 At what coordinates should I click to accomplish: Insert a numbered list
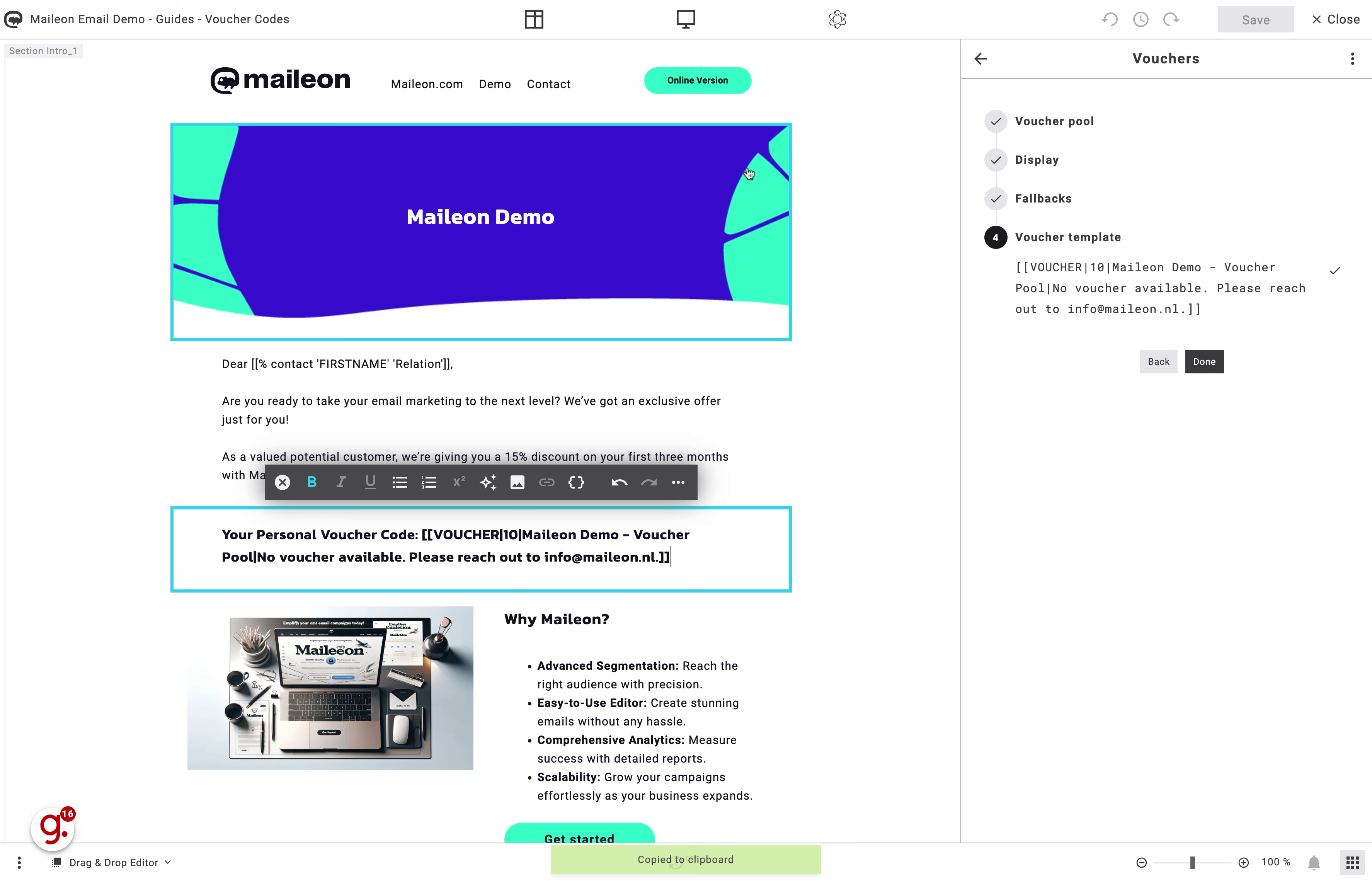(x=429, y=482)
